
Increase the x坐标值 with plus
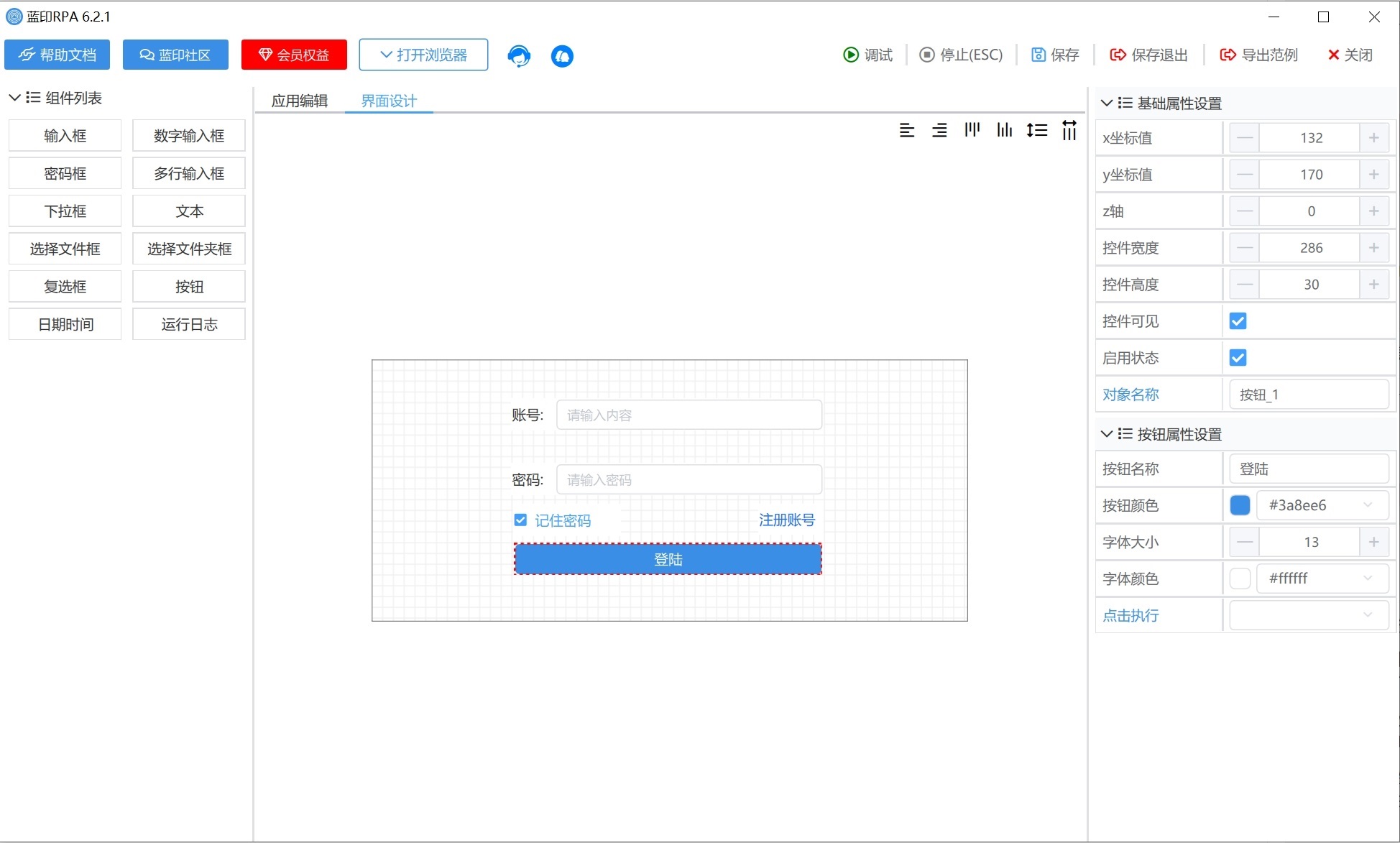[1374, 137]
